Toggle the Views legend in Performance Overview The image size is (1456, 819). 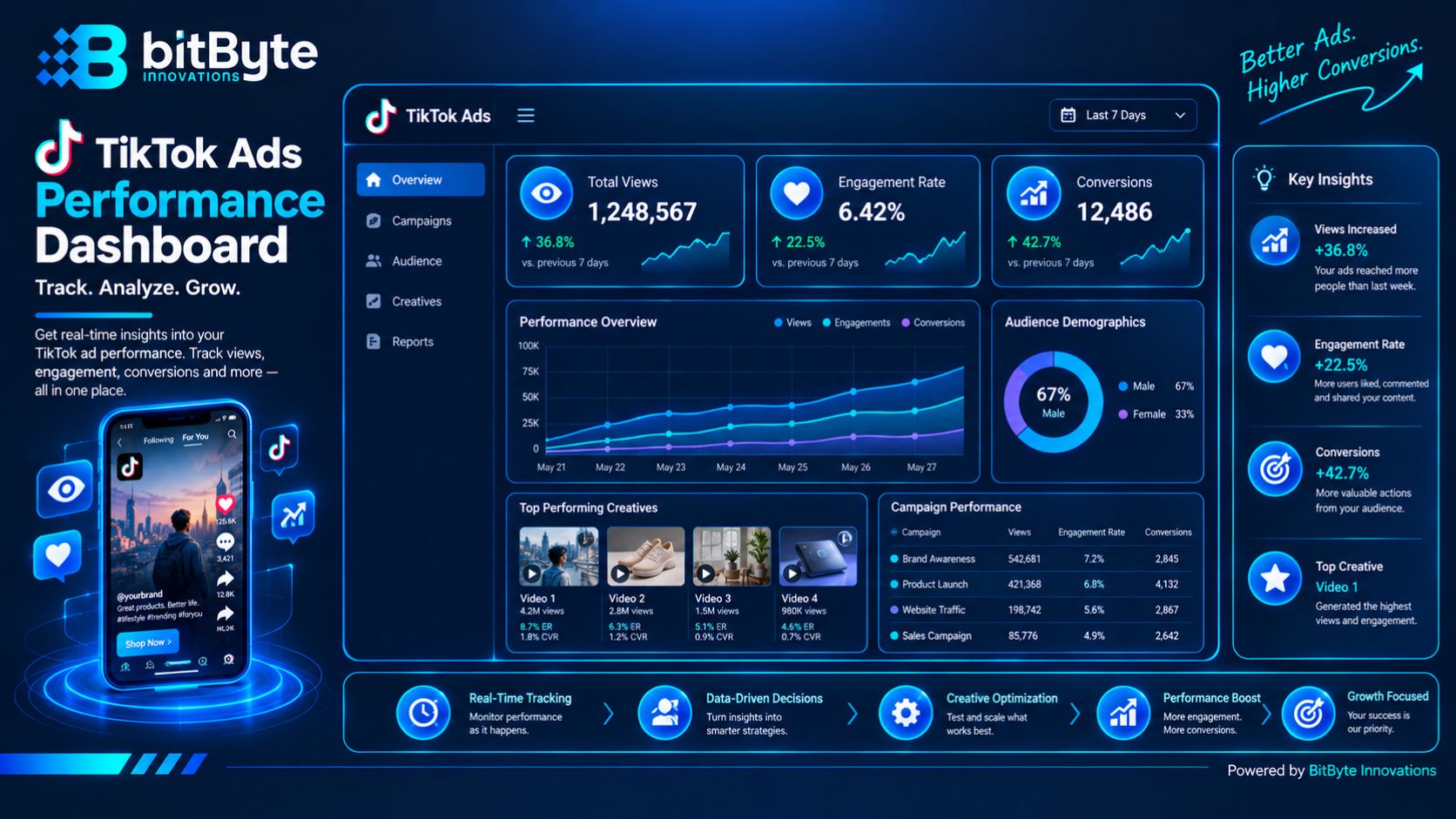pyautogui.click(x=792, y=323)
